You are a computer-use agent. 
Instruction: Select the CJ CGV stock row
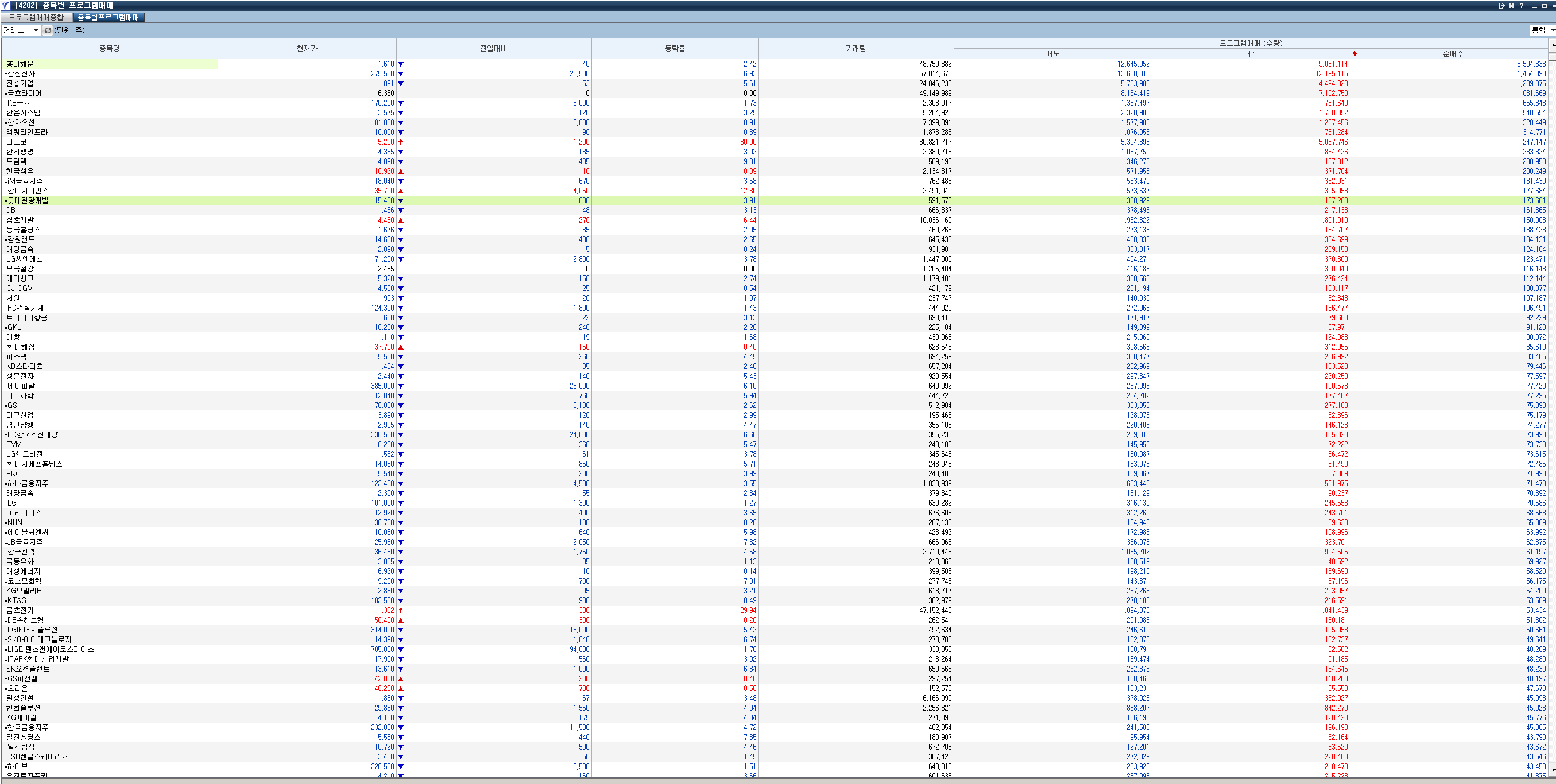pos(775,288)
